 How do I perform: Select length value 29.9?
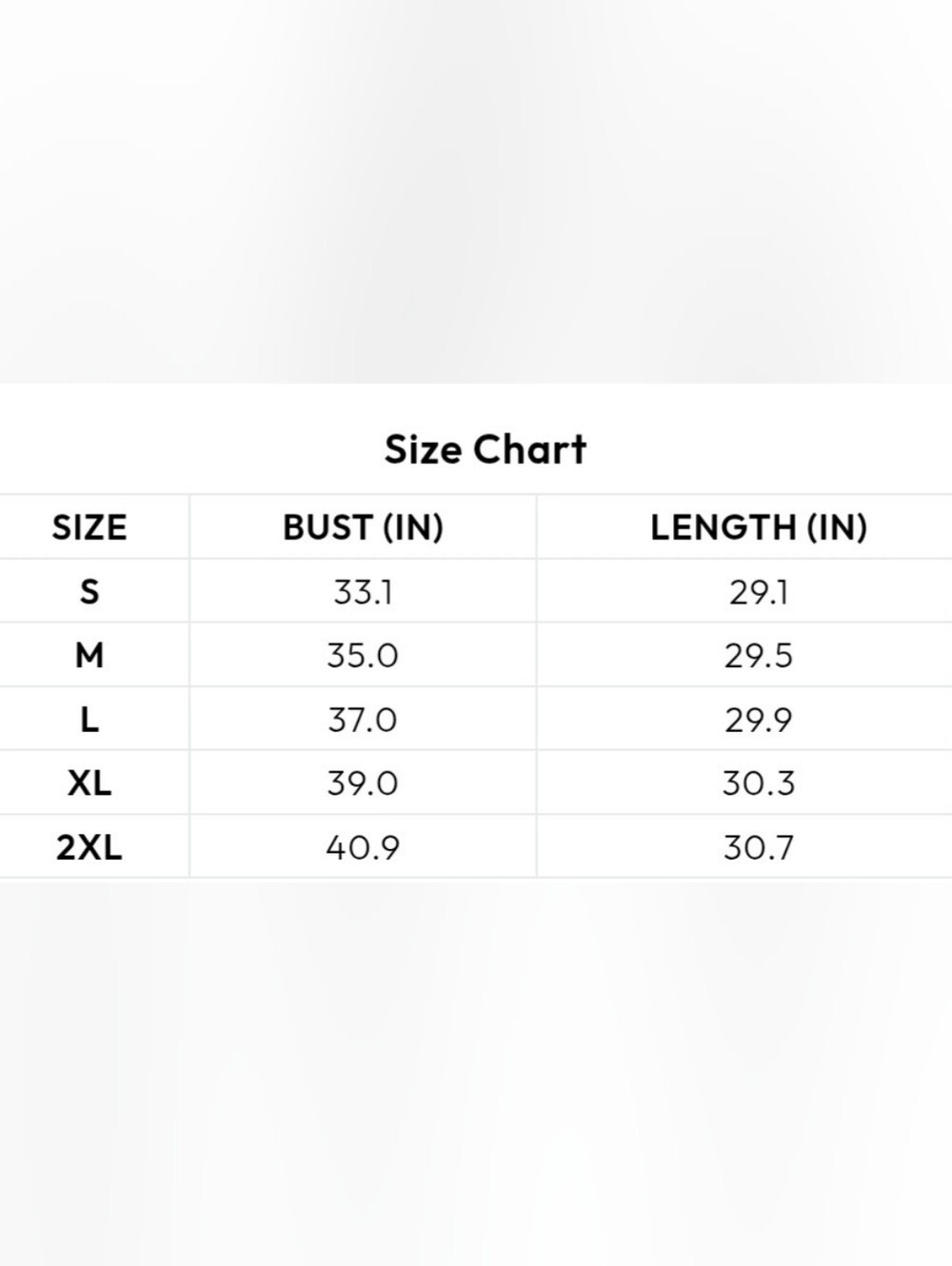pos(759,720)
